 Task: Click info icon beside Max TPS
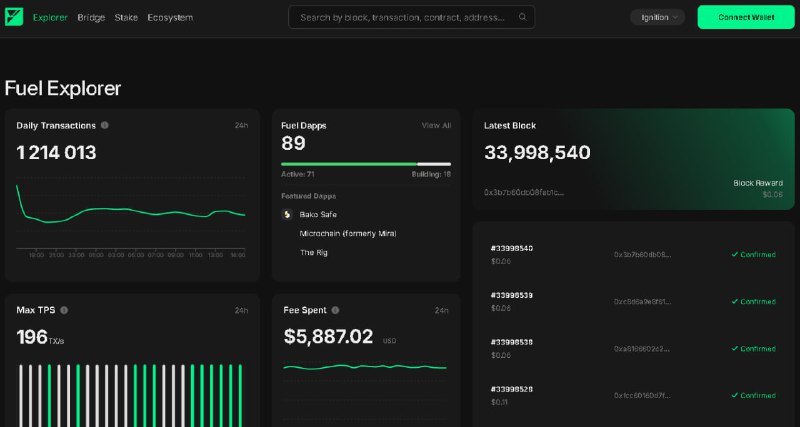tap(63, 310)
